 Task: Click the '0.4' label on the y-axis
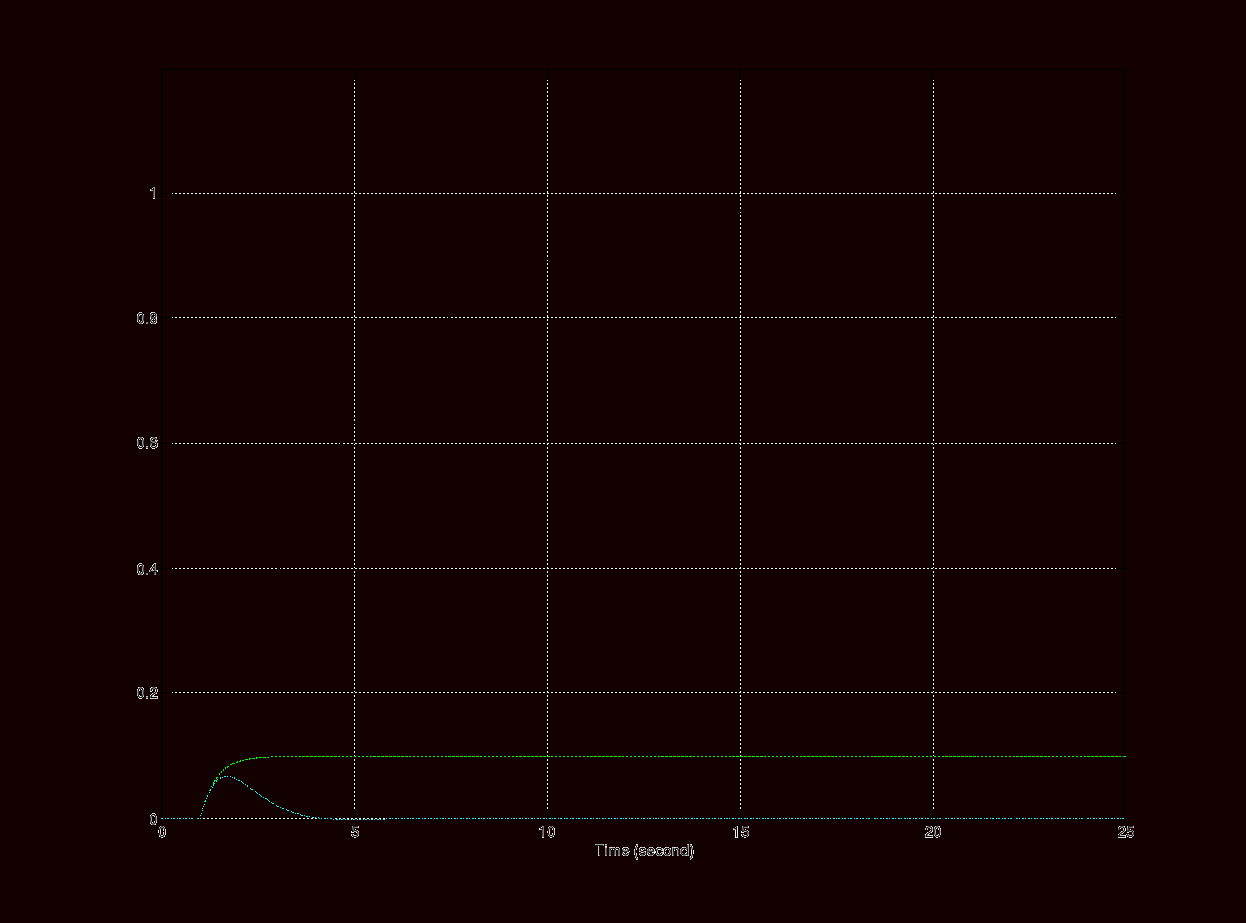[x=147, y=568]
